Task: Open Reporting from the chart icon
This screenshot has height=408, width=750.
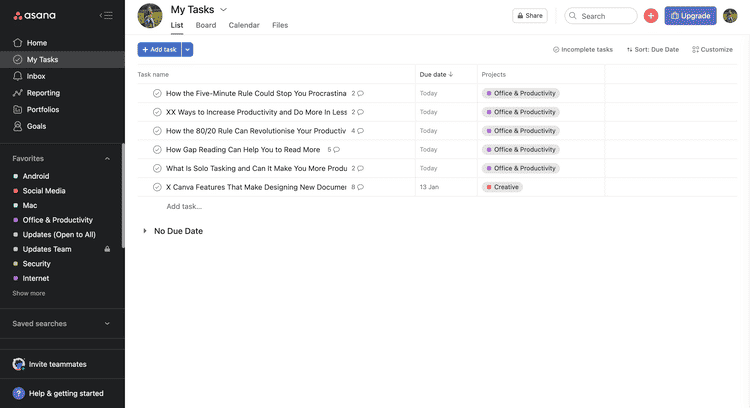Action: [17, 93]
